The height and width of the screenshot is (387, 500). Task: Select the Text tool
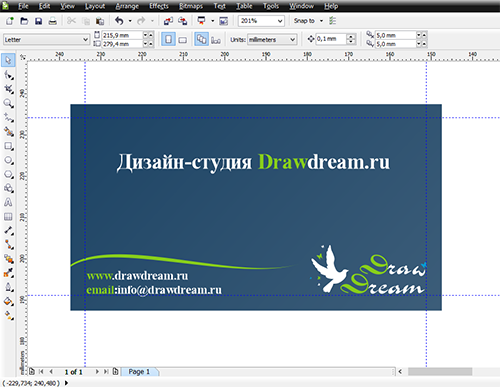click(x=8, y=202)
